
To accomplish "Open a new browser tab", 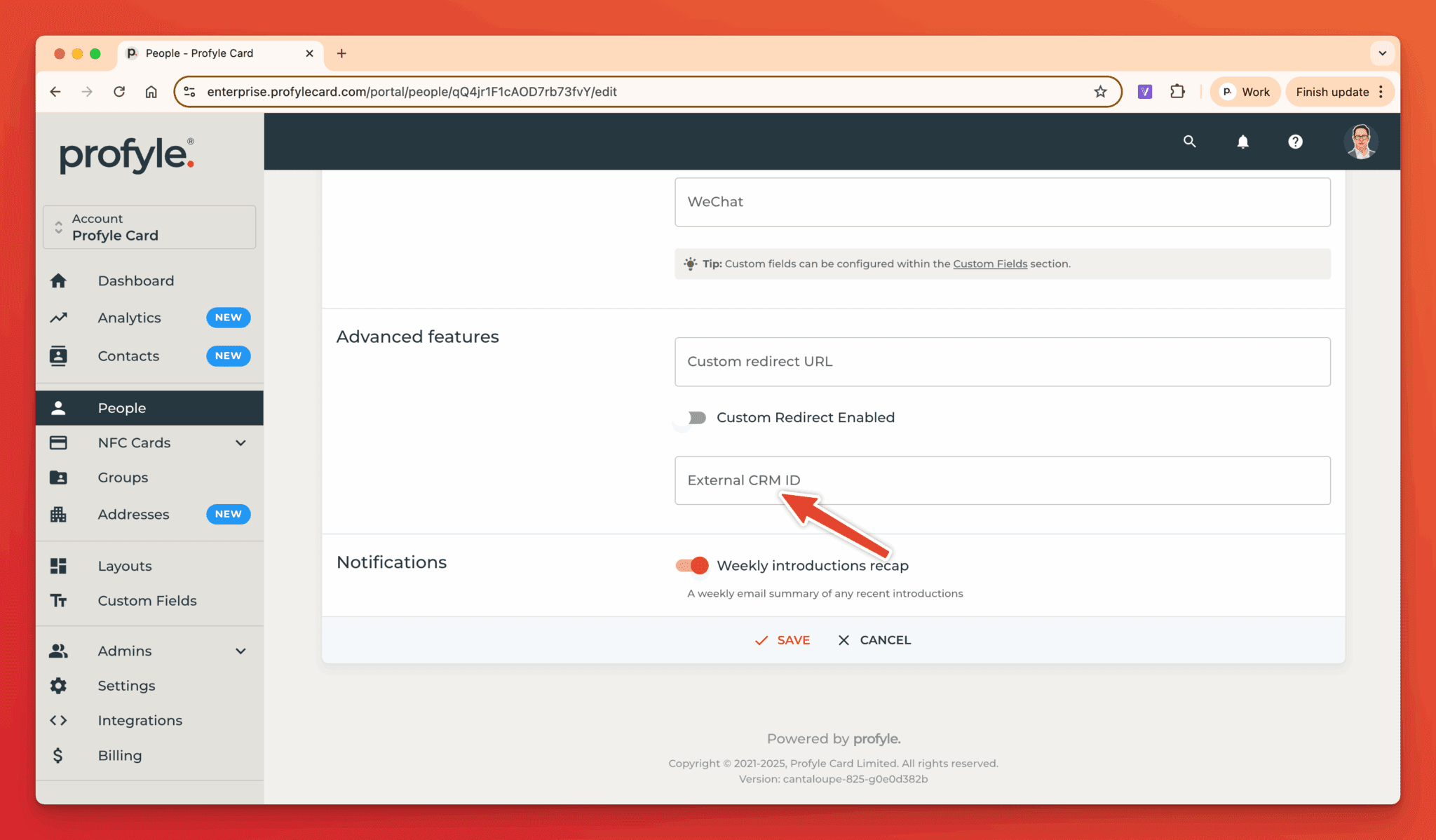I will (x=341, y=53).
